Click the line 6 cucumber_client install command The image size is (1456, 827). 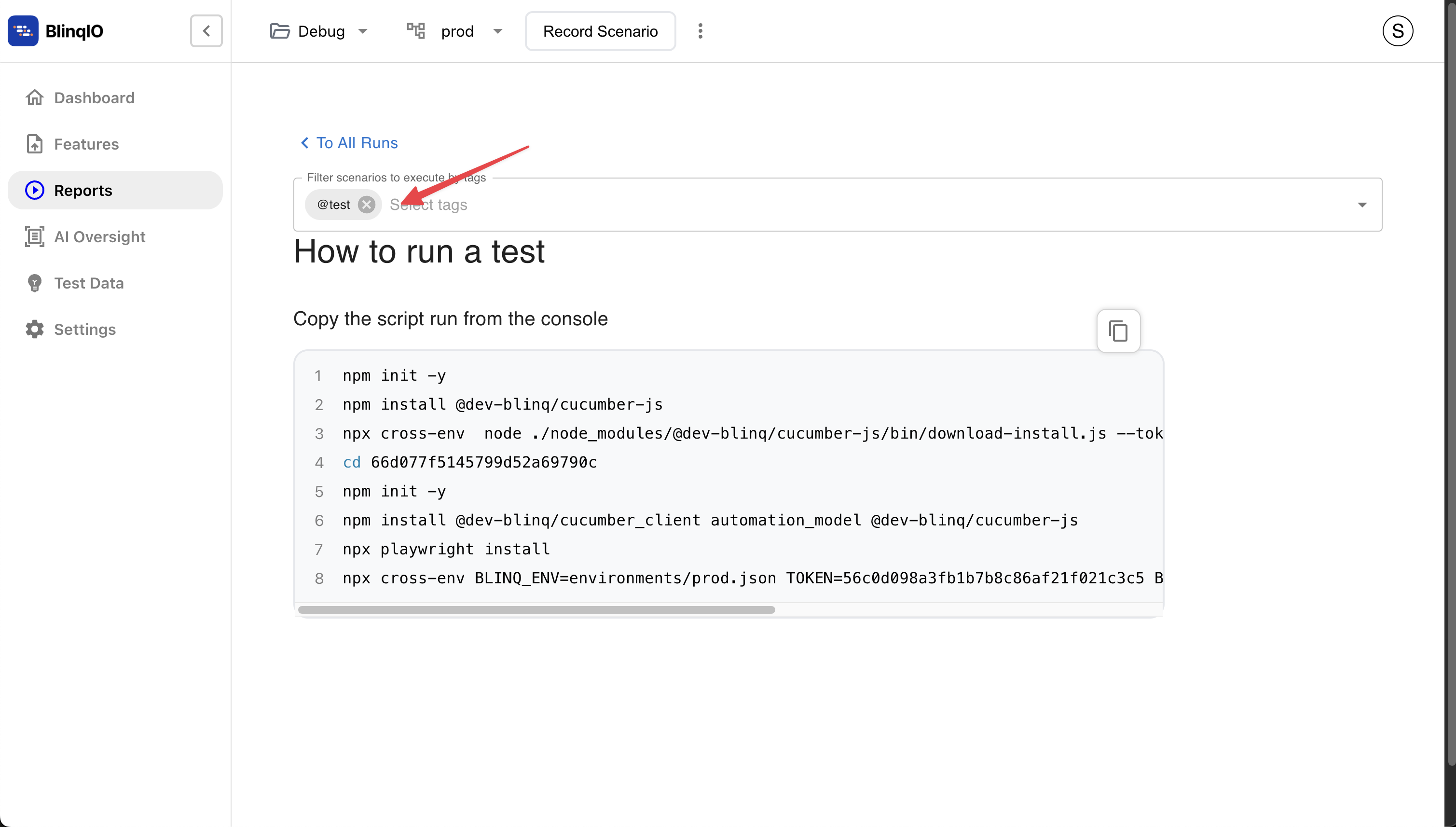pos(710,520)
